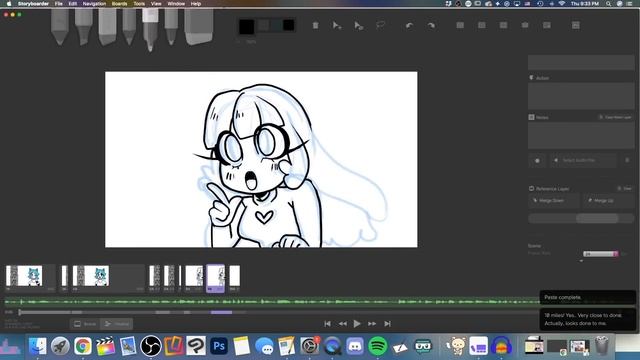The width and height of the screenshot is (640, 360).
Task: Select the highlighted purple board thumbnail
Action: pos(216,278)
